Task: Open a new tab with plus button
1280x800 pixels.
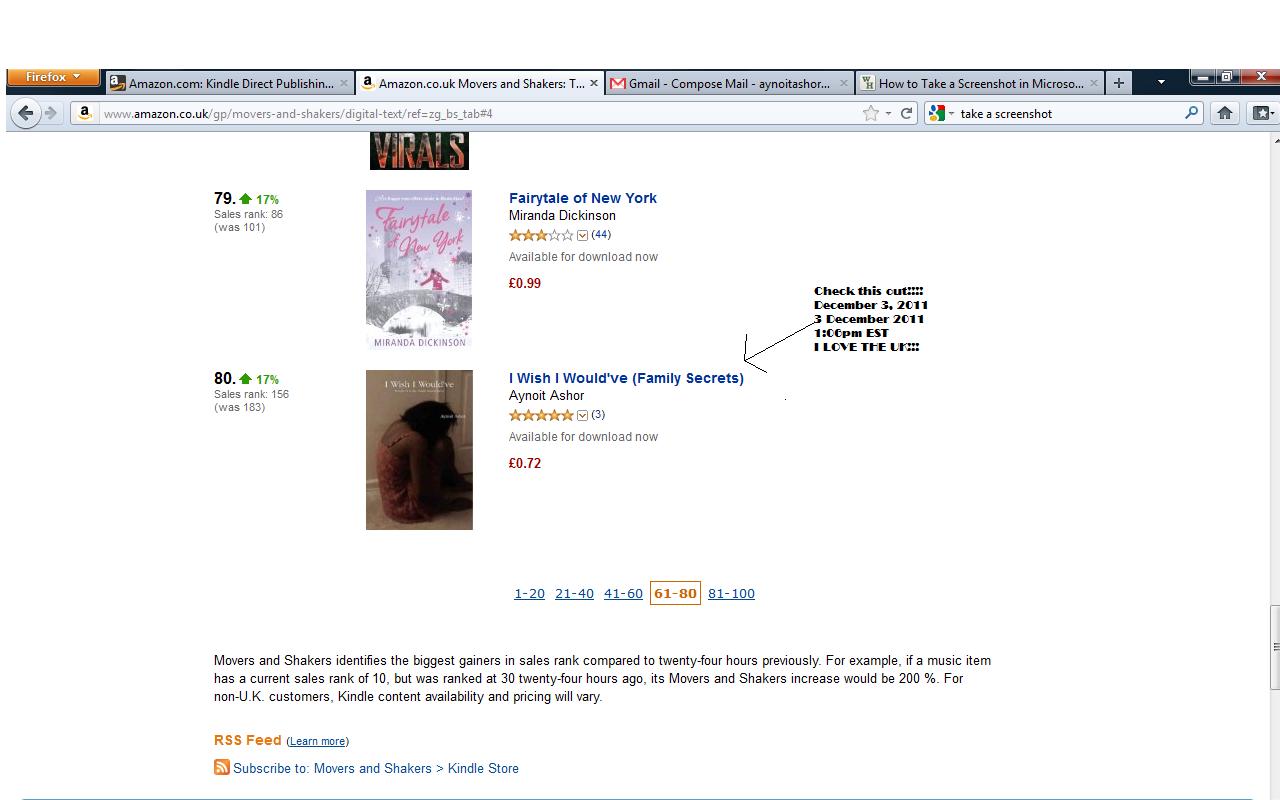Action: 1119,83
